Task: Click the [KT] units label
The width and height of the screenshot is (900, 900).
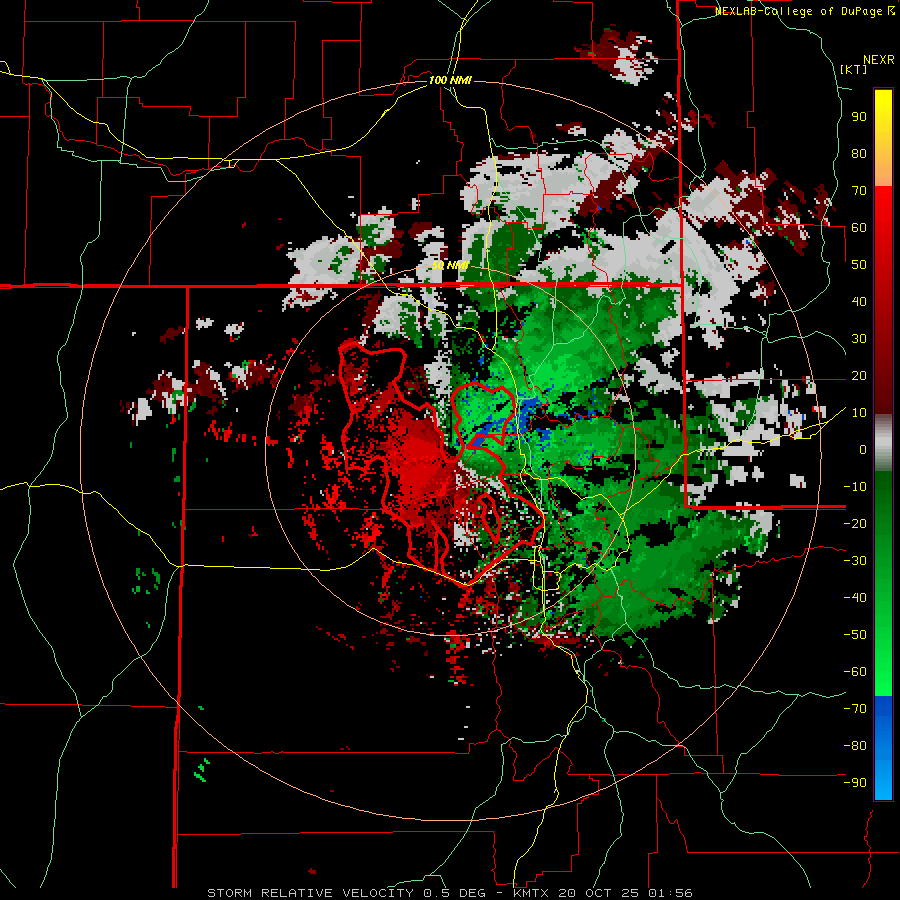Action: pos(854,69)
